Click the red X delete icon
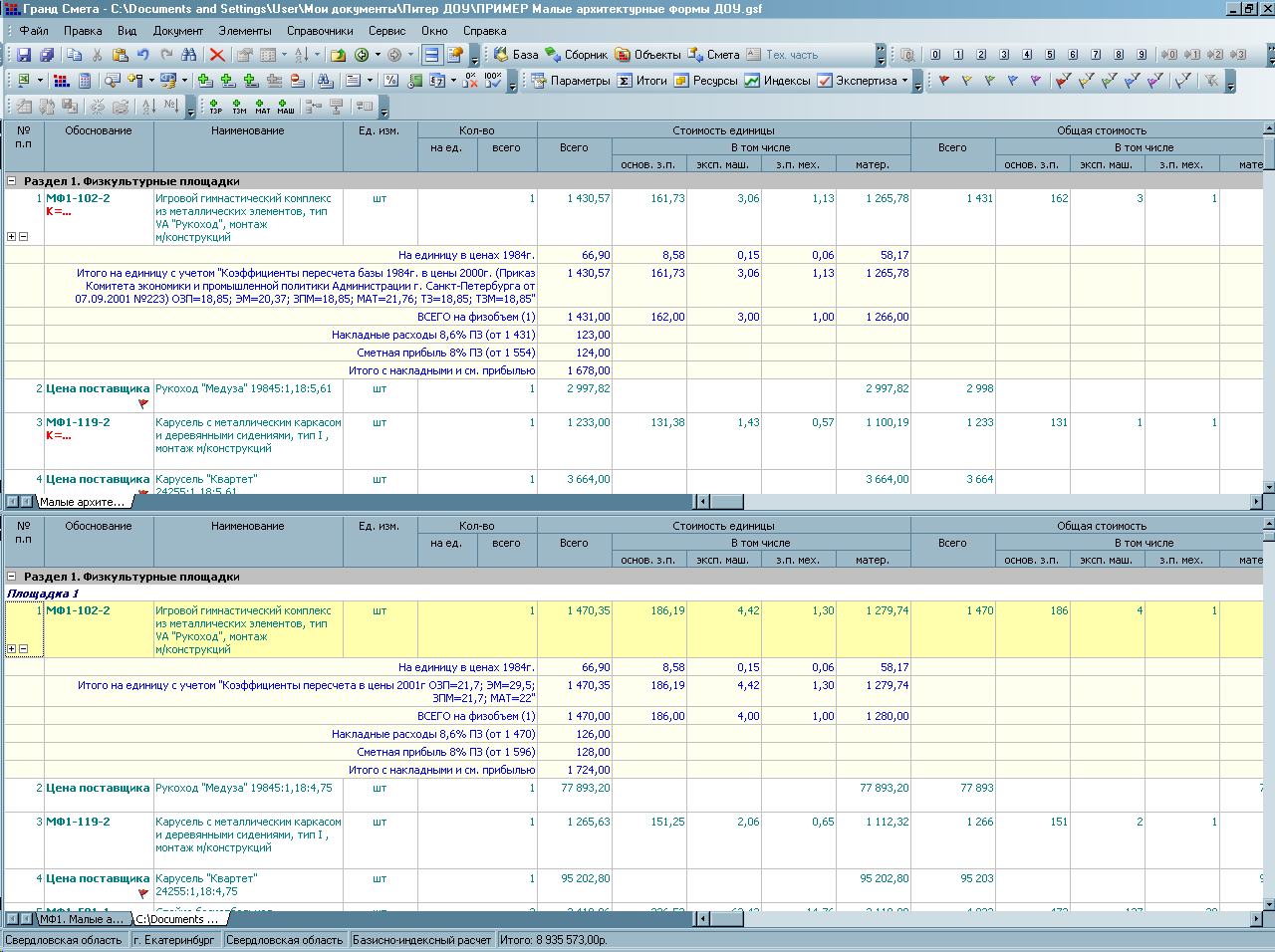This screenshot has height=952, width=1275. tap(216, 55)
